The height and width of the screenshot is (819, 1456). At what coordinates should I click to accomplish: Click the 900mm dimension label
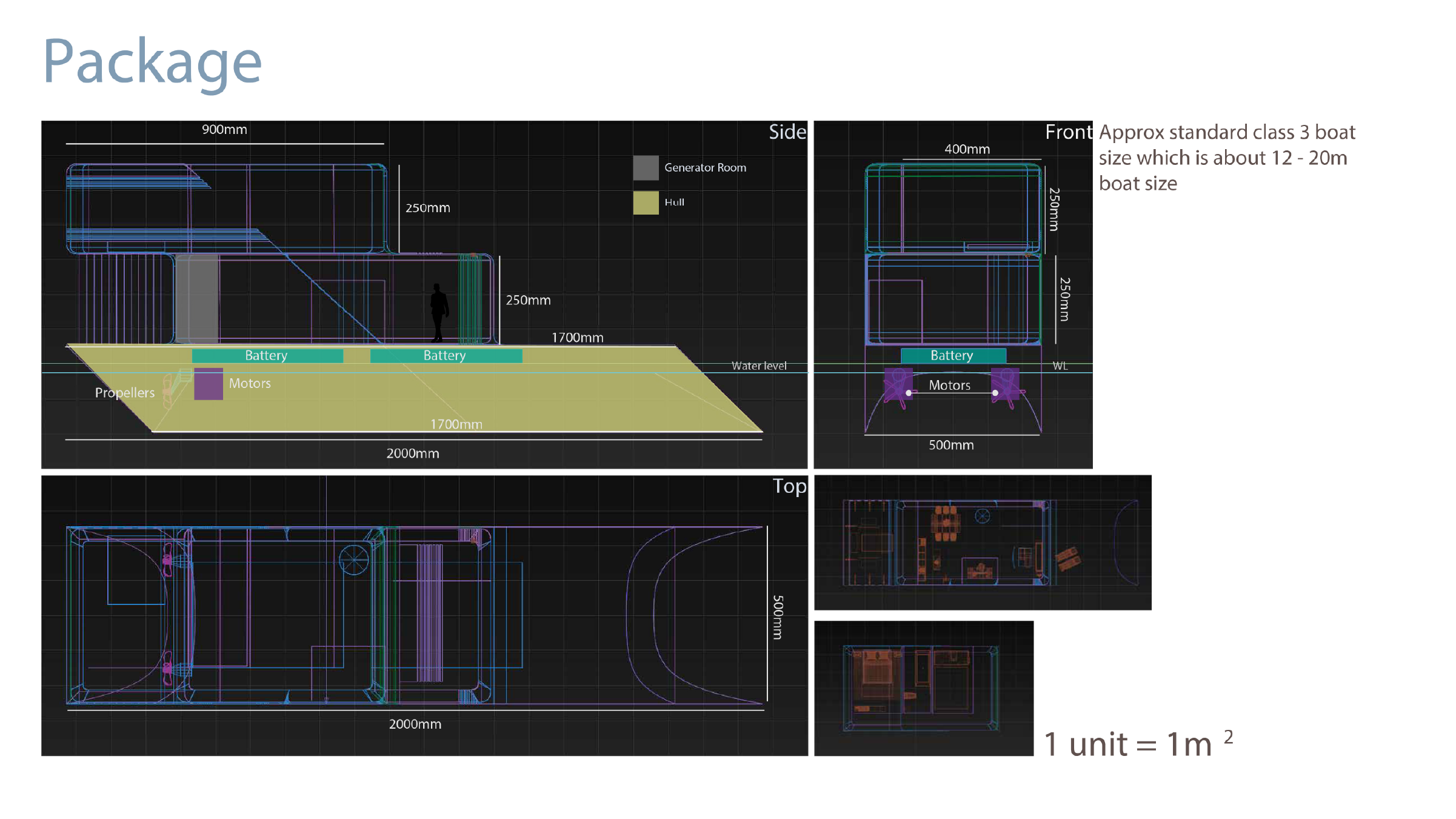pos(224,130)
